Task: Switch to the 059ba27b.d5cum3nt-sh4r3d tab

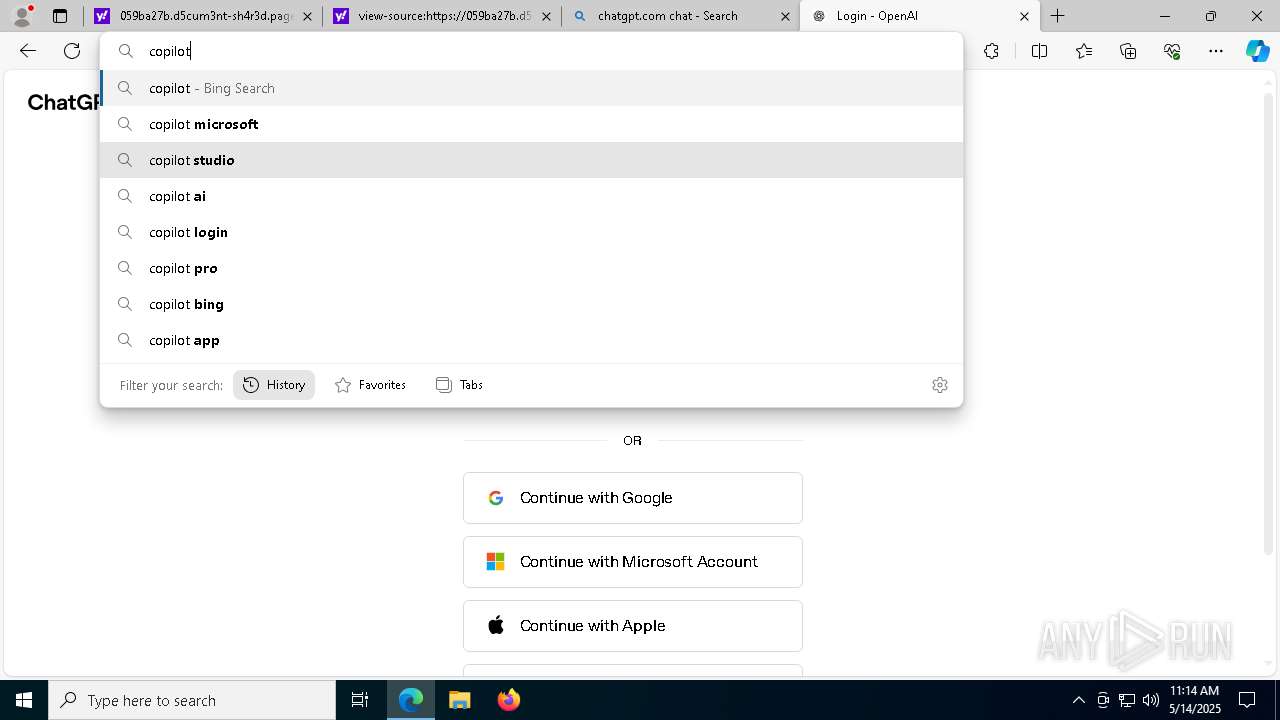Action: tap(202, 16)
